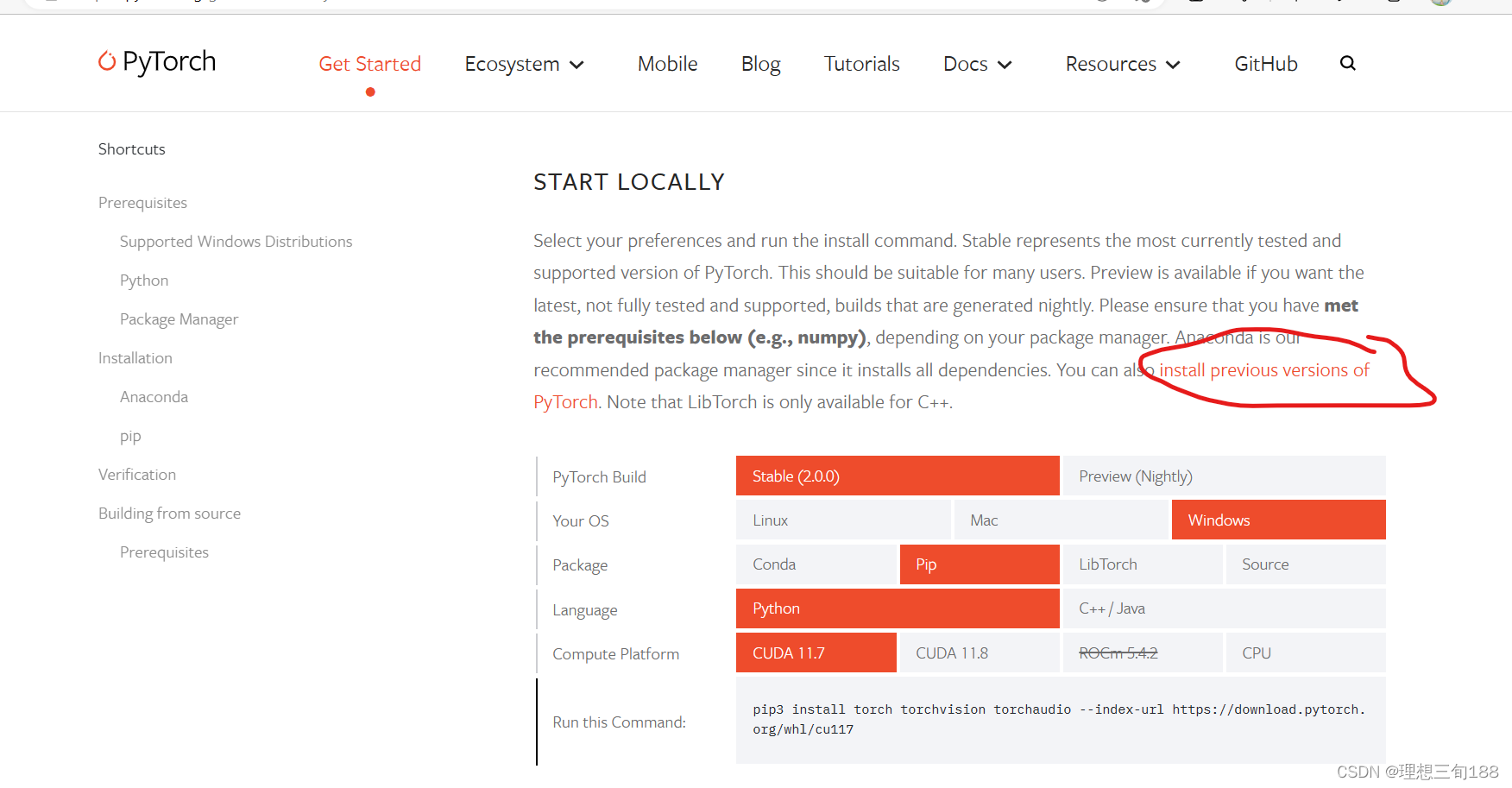
Task: Open the Verification sidebar section
Action: pyautogui.click(x=136, y=474)
